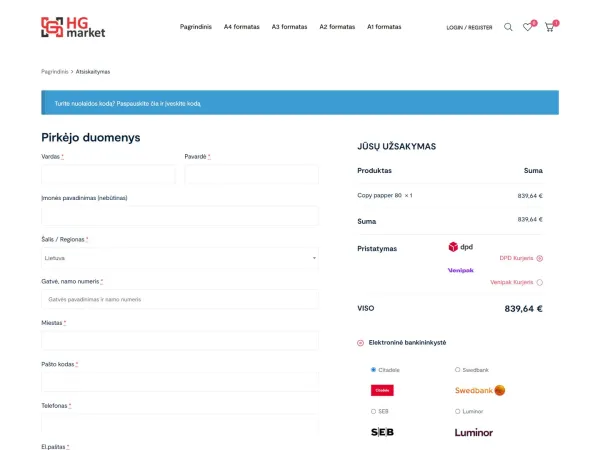Focus the Pavardė input field
The width and height of the screenshot is (600, 450).
point(251,175)
